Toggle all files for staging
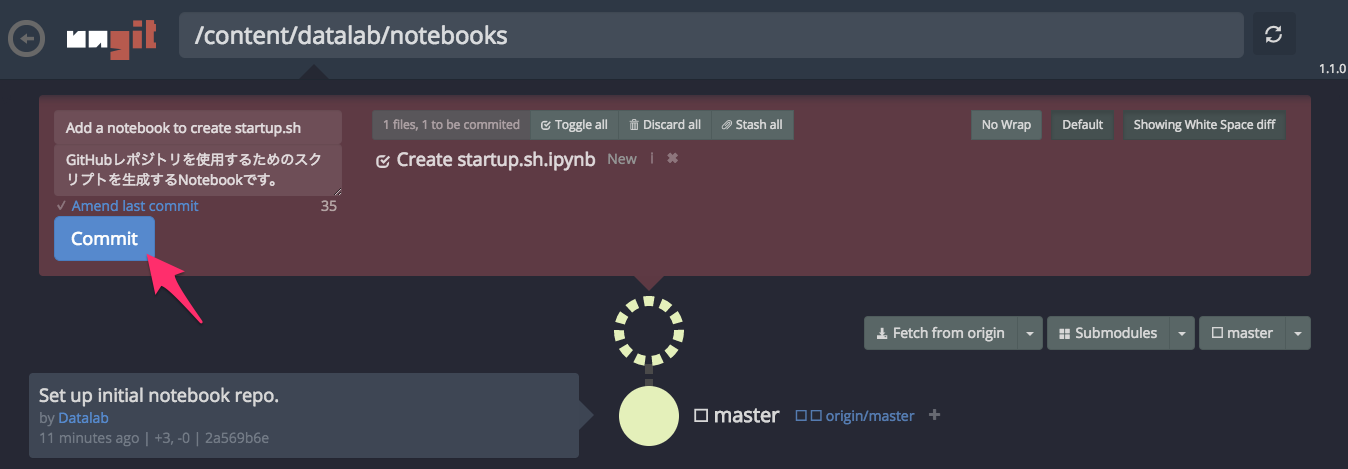Image resolution: width=1348 pixels, height=469 pixels. pyautogui.click(x=574, y=125)
